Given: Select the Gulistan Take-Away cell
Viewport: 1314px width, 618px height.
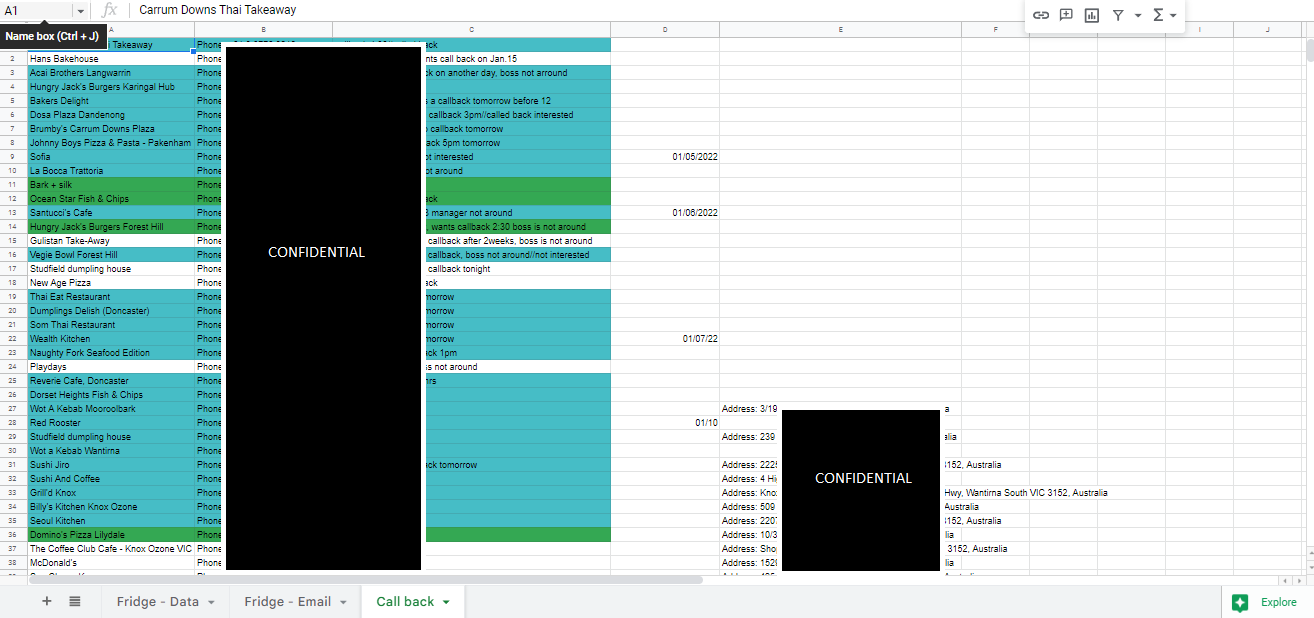Looking at the screenshot, I should [110, 241].
